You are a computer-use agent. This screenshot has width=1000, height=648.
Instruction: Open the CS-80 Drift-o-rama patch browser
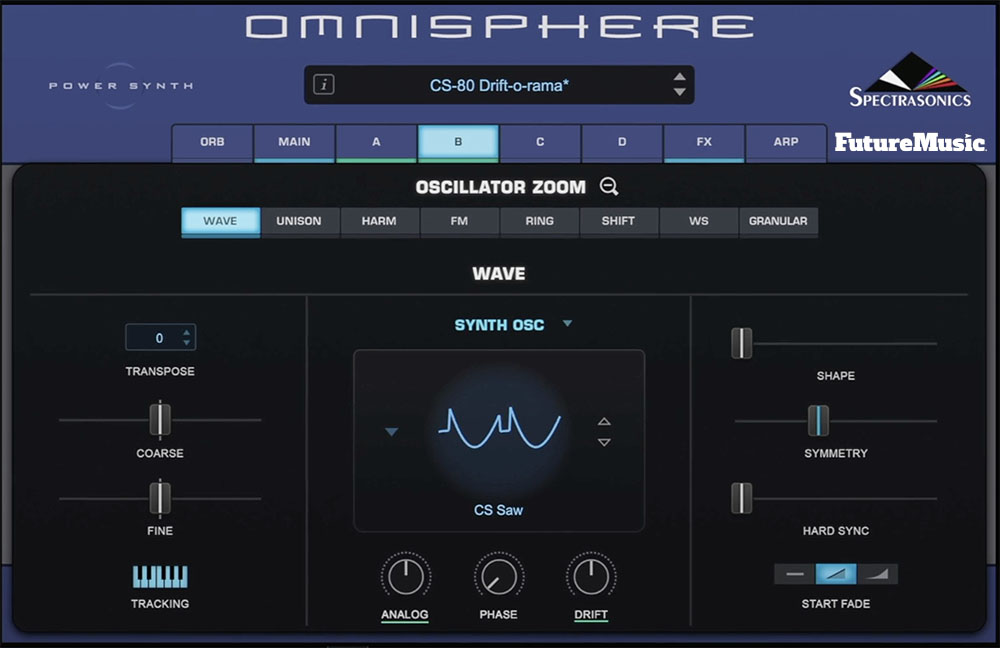coord(499,85)
